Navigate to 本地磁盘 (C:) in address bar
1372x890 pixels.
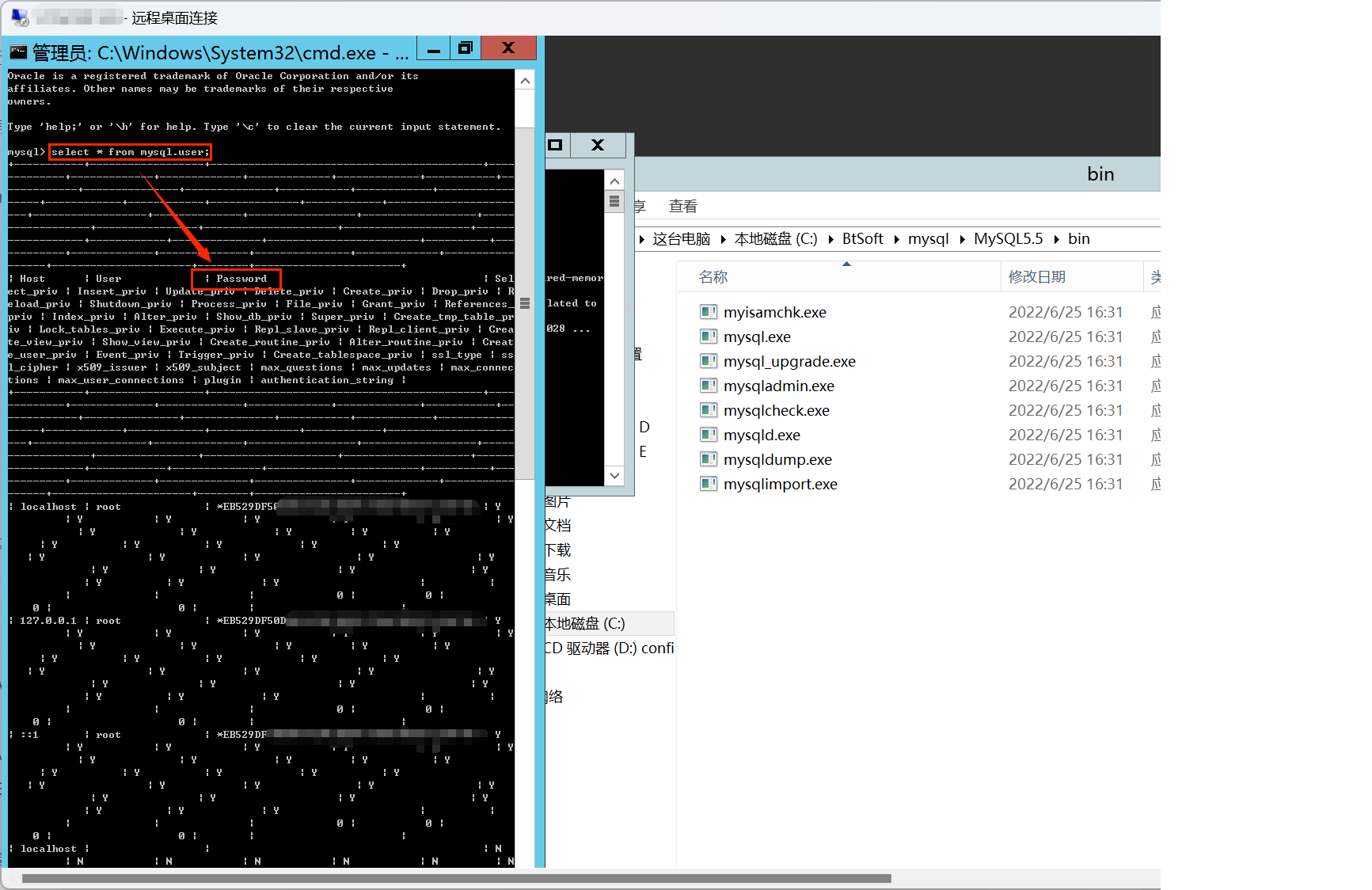[x=776, y=239]
